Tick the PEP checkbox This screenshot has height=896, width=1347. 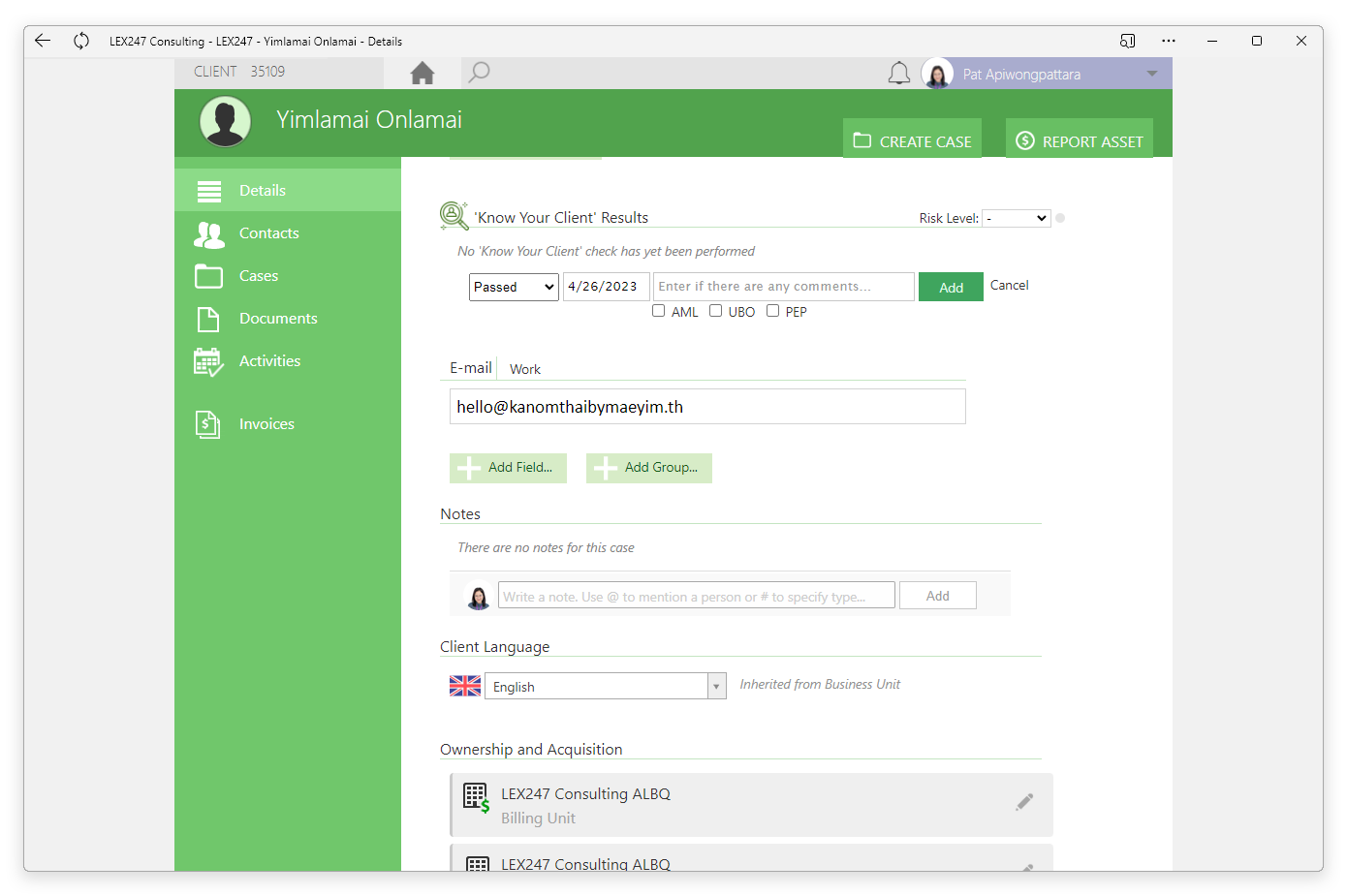point(773,311)
